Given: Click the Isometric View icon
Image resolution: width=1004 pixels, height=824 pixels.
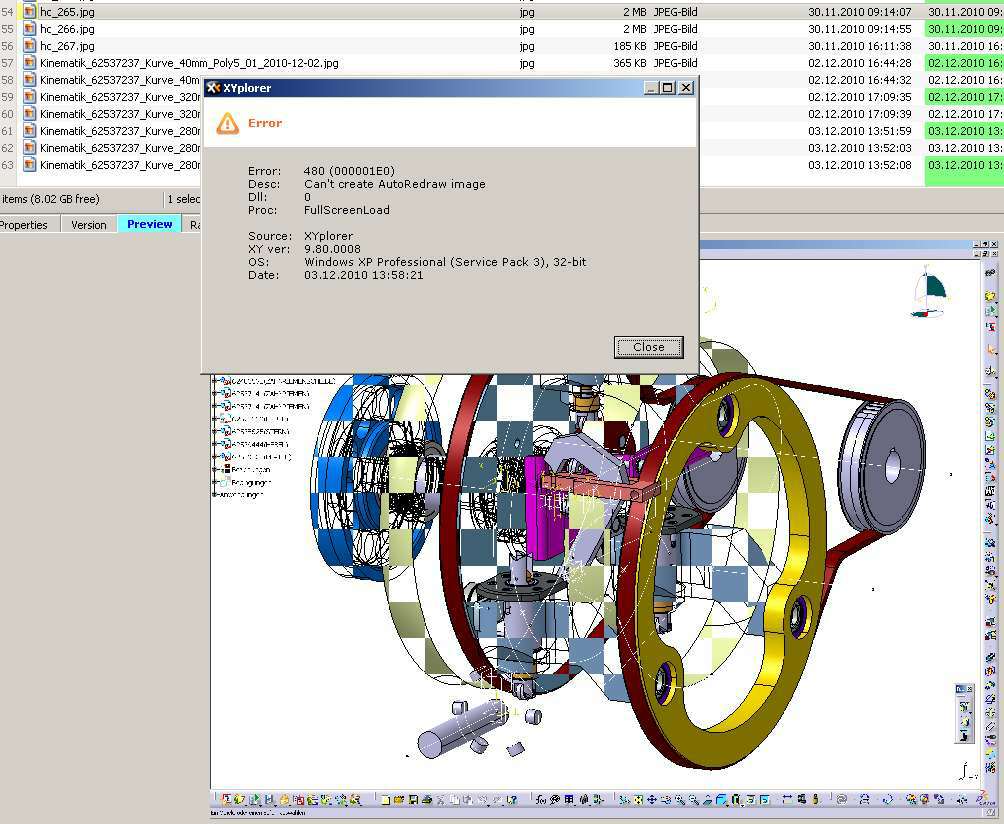Looking at the screenshot, I should [721, 801].
